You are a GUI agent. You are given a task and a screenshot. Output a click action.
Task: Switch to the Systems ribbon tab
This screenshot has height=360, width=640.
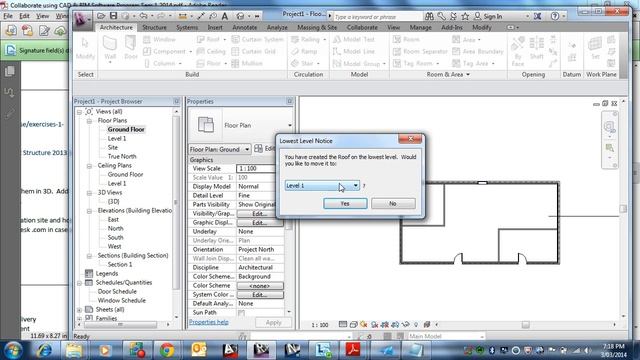pyautogui.click(x=187, y=27)
